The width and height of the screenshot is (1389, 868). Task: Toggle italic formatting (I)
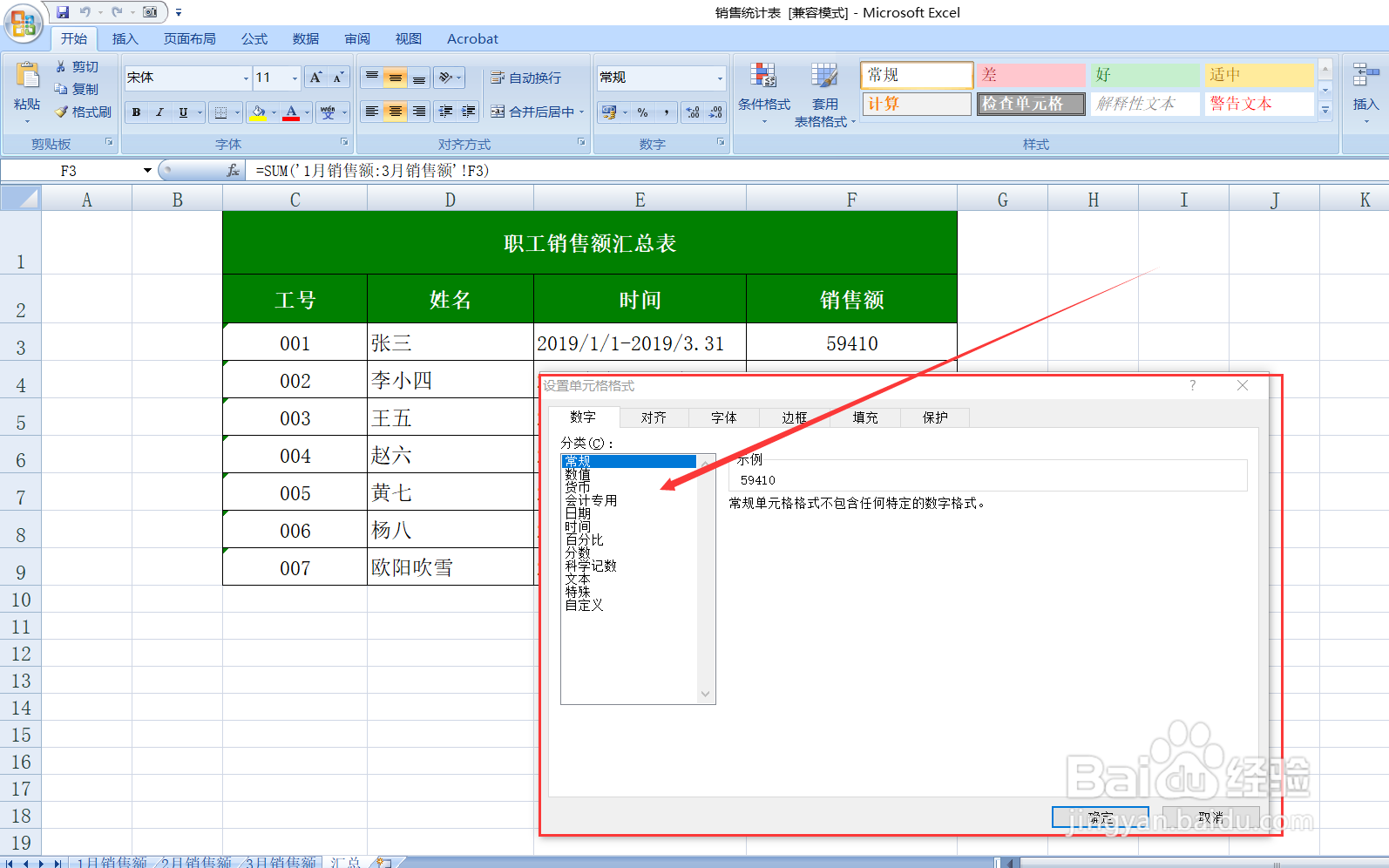159,112
